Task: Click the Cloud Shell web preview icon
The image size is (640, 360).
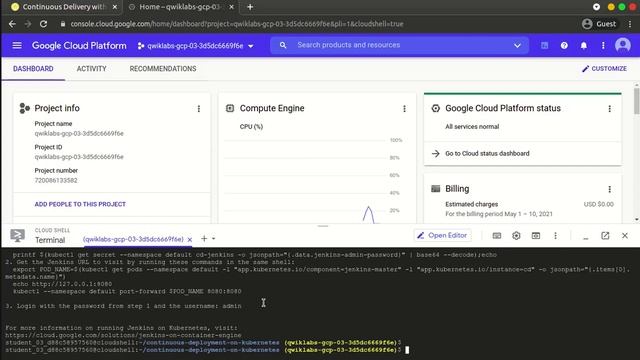Action: 536,236
